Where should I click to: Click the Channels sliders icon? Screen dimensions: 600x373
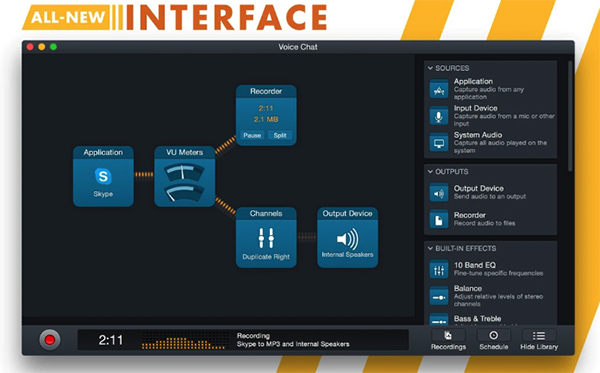pyautogui.click(x=266, y=238)
